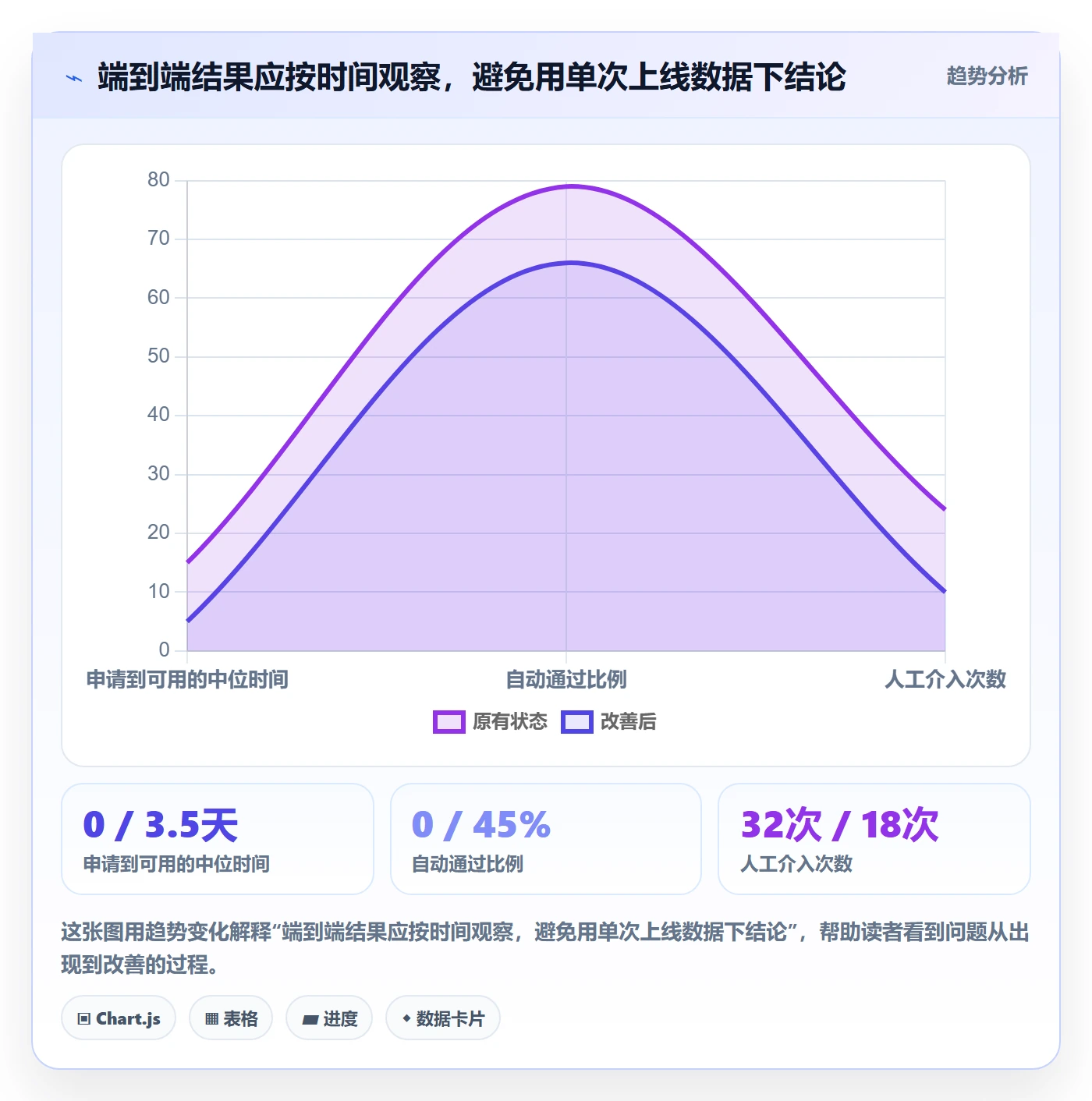Open the Chart.js tag chip
Image resolution: width=1092 pixels, height=1101 pixels.
[119, 1018]
